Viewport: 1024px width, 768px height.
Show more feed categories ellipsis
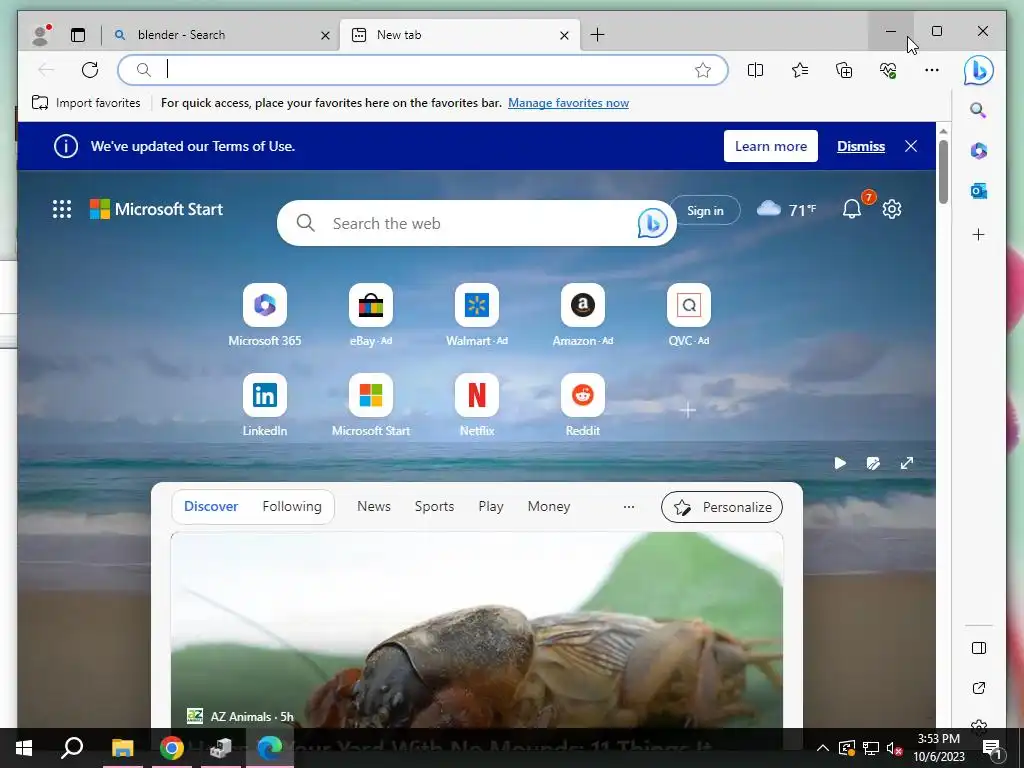click(x=629, y=507)
